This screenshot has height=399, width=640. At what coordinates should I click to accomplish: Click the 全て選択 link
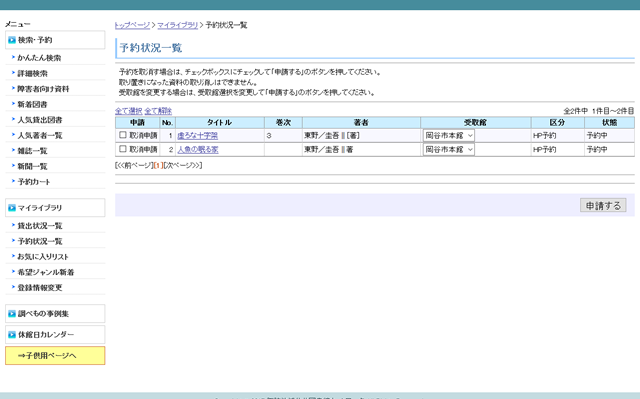128,111
